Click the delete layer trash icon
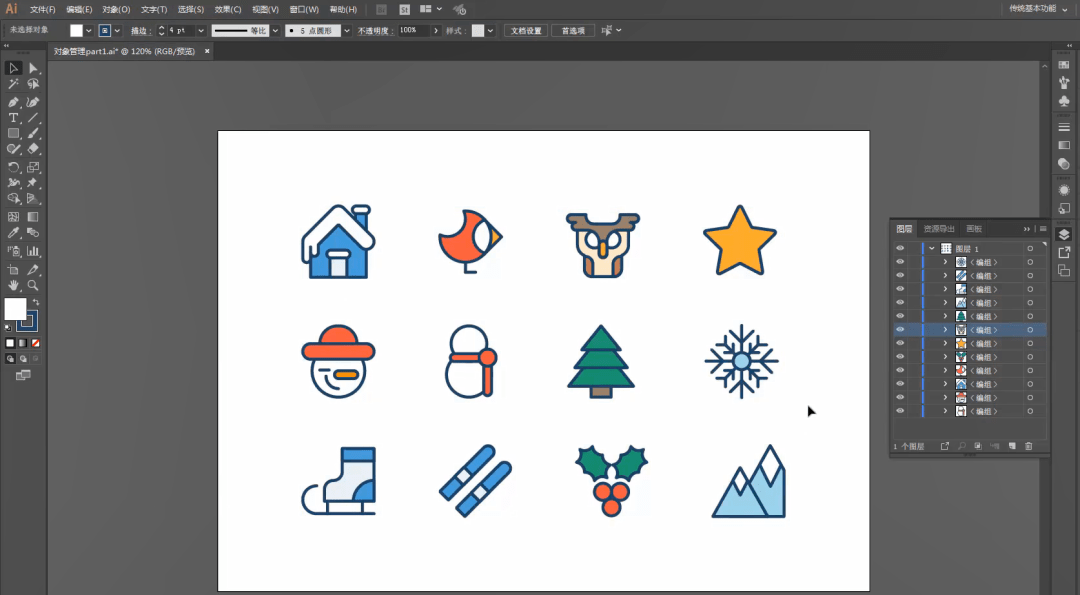 [x=1028, y=446]
